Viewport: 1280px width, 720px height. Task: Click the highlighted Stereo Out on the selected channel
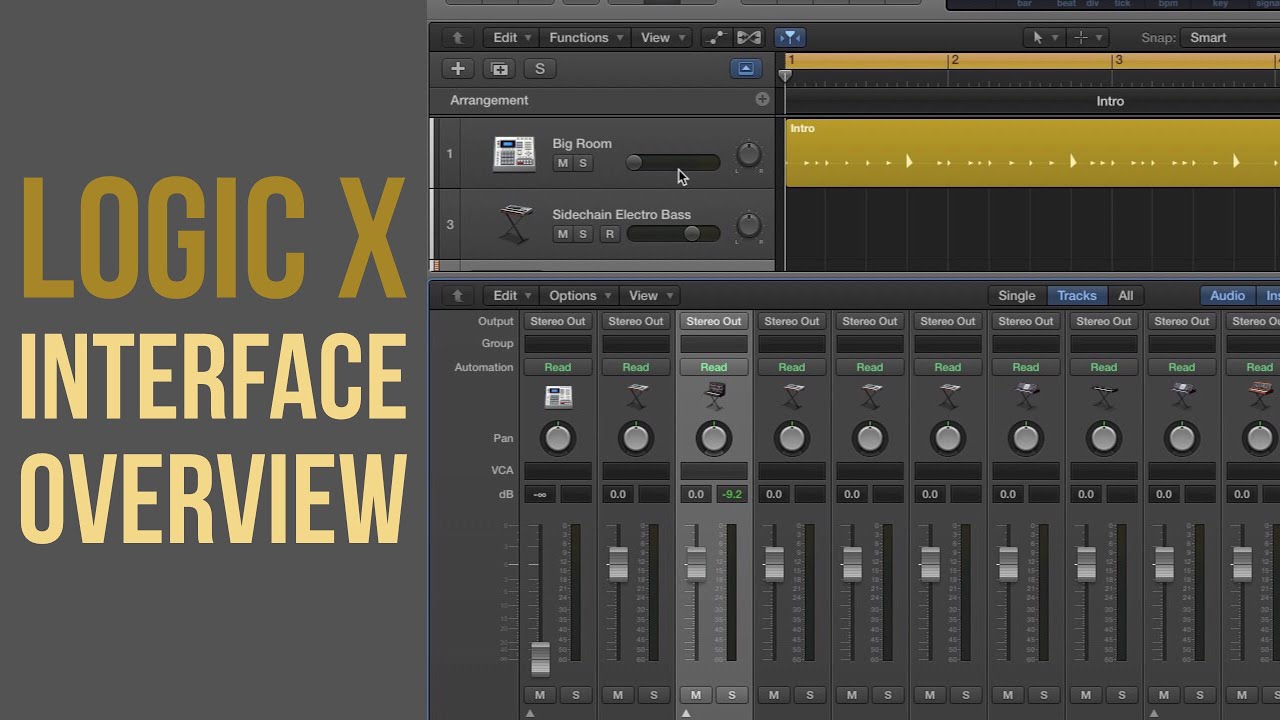click(714, 322)
